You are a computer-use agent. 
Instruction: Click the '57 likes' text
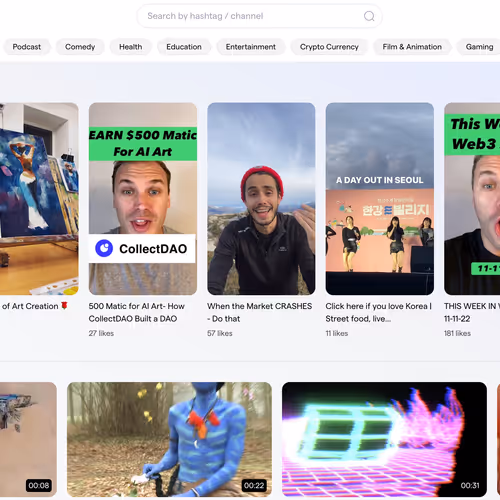[220, 333]
